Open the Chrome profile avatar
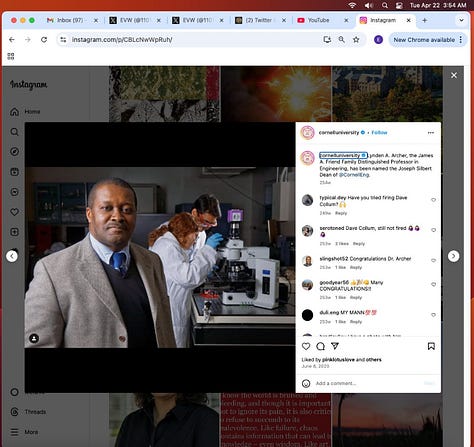The width and height of the screenshot is (474, 447). (378, 40)
